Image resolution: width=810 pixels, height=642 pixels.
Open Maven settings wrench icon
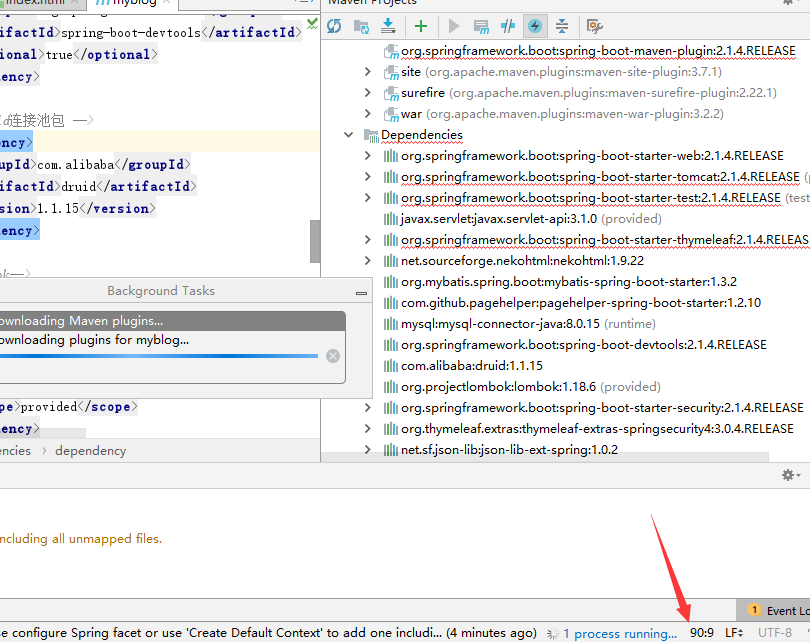coord(595,26)
